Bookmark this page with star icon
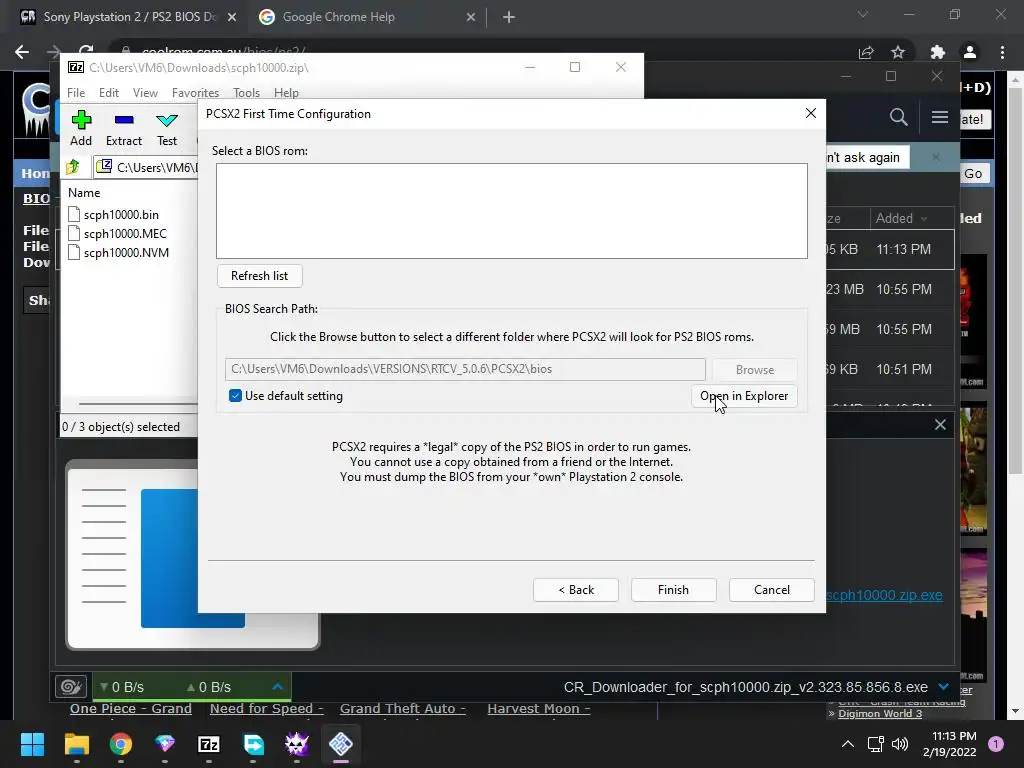The height and width of the screenshot is (768, 1024). pos(898,52)
